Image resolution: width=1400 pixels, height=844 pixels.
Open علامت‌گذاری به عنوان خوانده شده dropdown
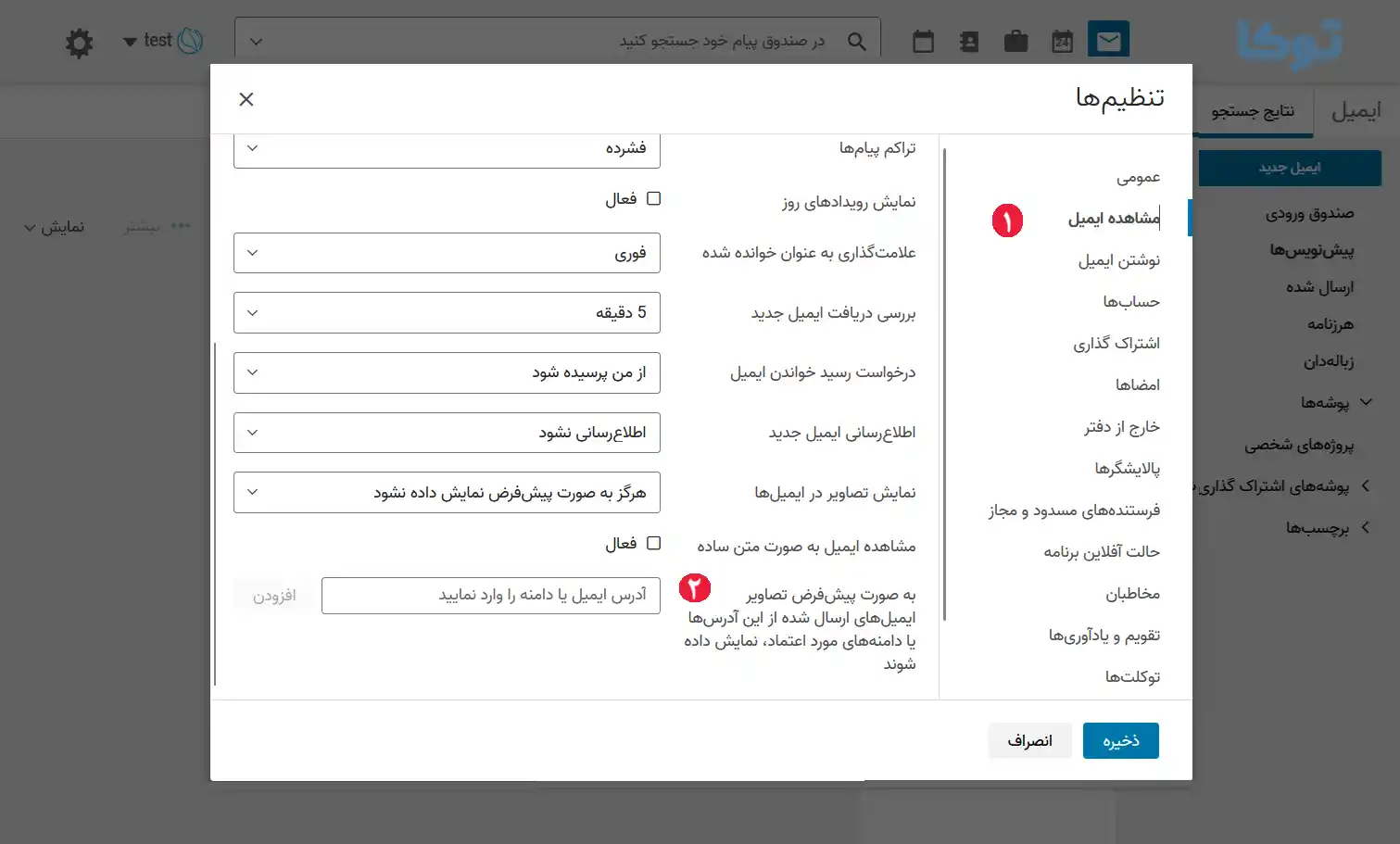coord(447,253)
